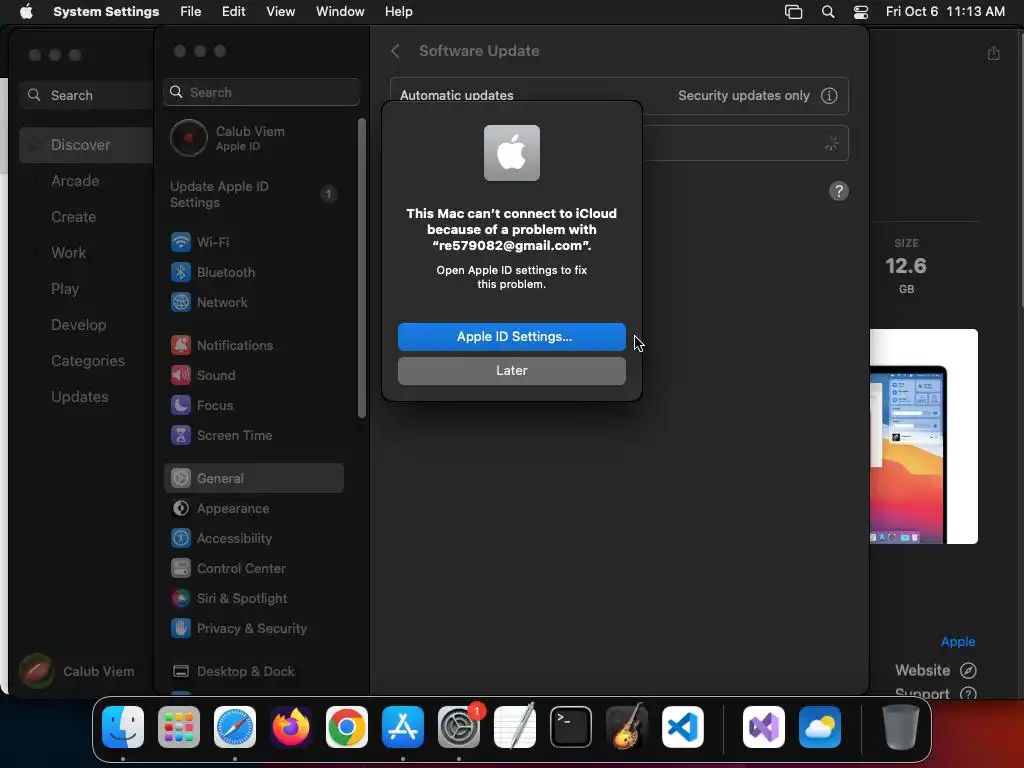This screenshot has width=1024, height=768.
Task: Dismiss the dialog with Later
Action: pyautogui.click(x=511, y=371)
